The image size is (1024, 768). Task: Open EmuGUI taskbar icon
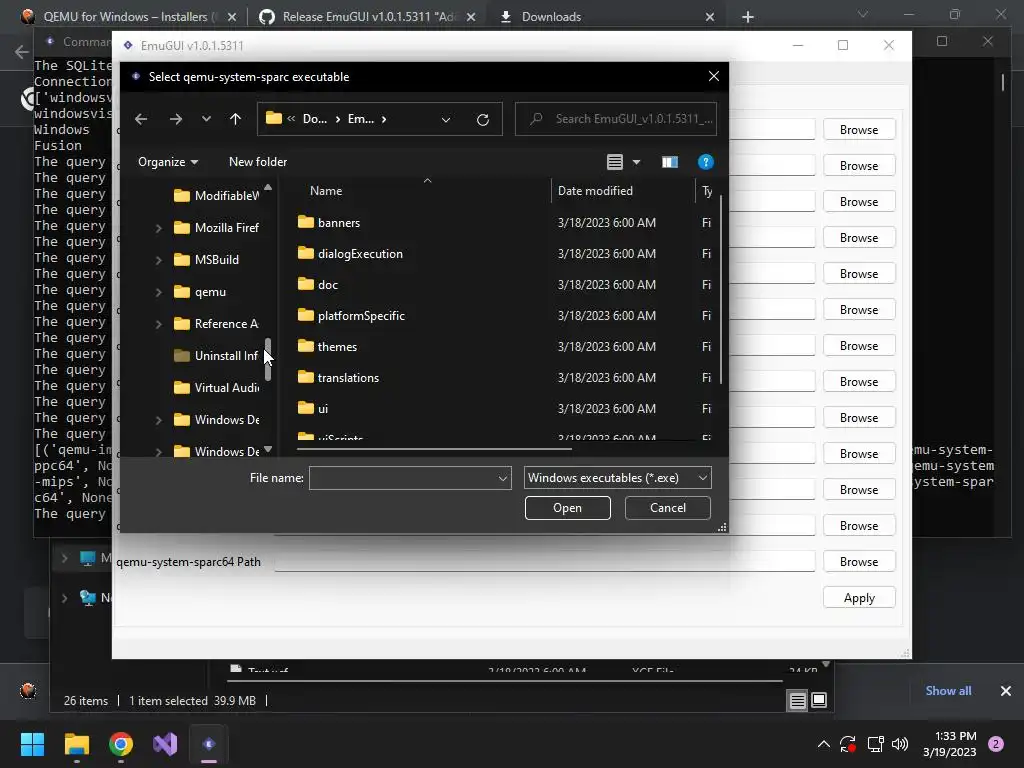click(209, 744)
